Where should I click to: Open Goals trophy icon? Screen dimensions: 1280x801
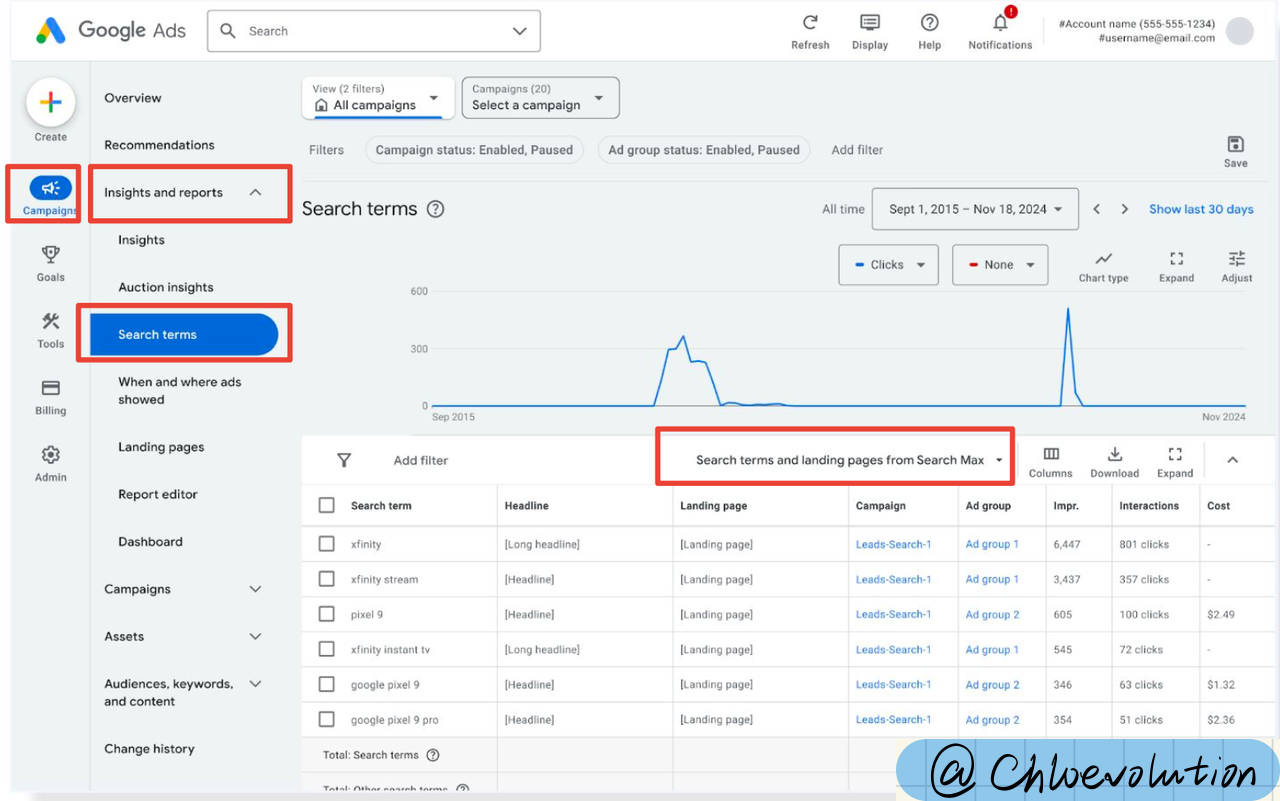(x=51, y=255)
